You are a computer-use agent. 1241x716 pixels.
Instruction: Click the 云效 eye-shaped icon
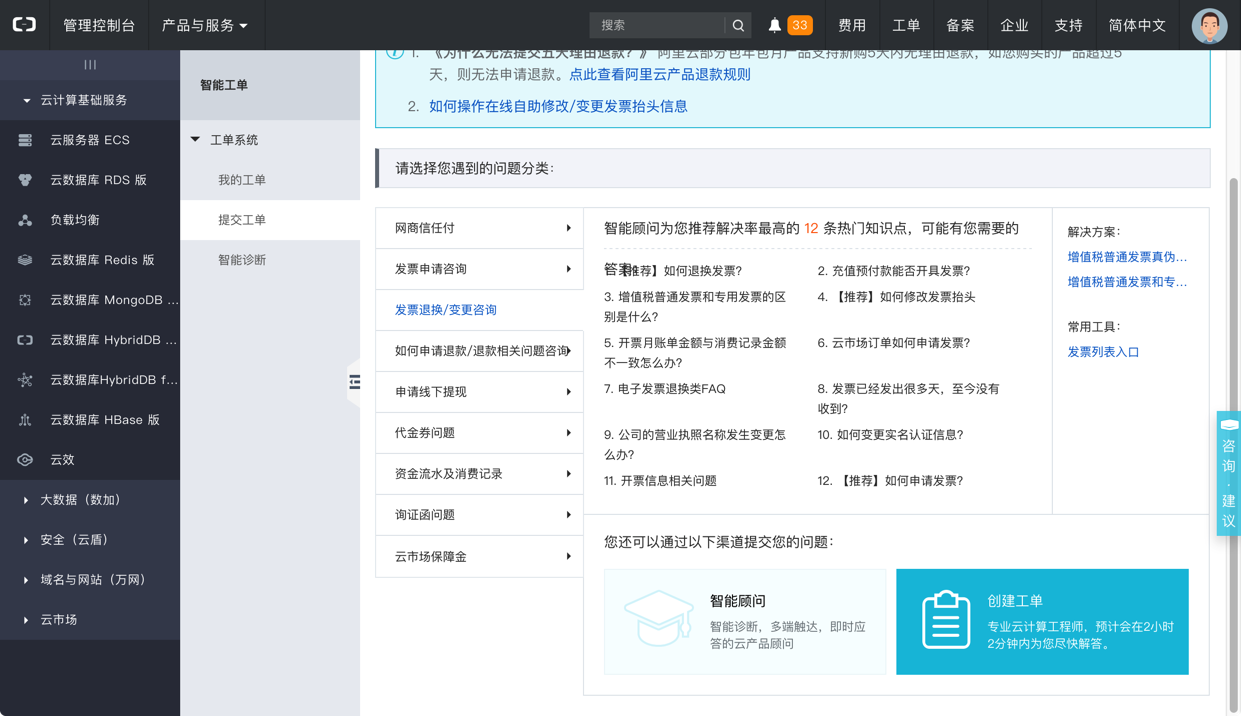click(25, 460)
